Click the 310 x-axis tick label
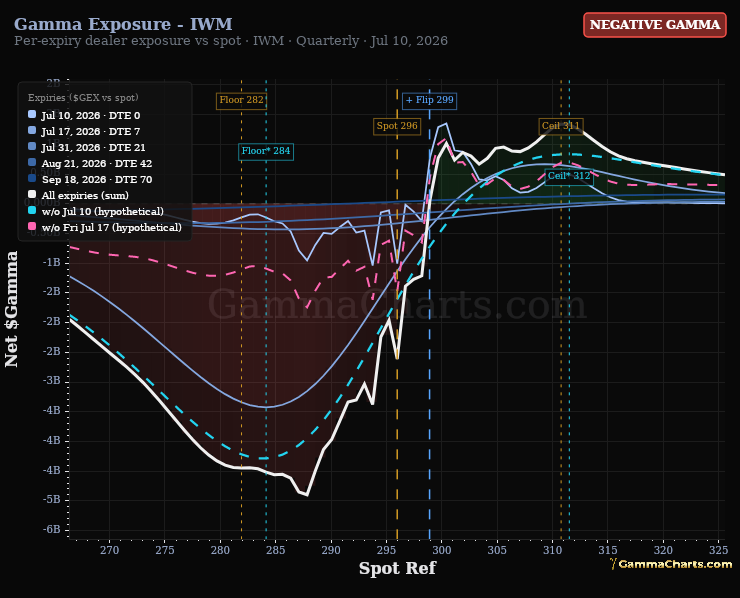This screenshot has height=598, width=740. (x=553, y=550)
